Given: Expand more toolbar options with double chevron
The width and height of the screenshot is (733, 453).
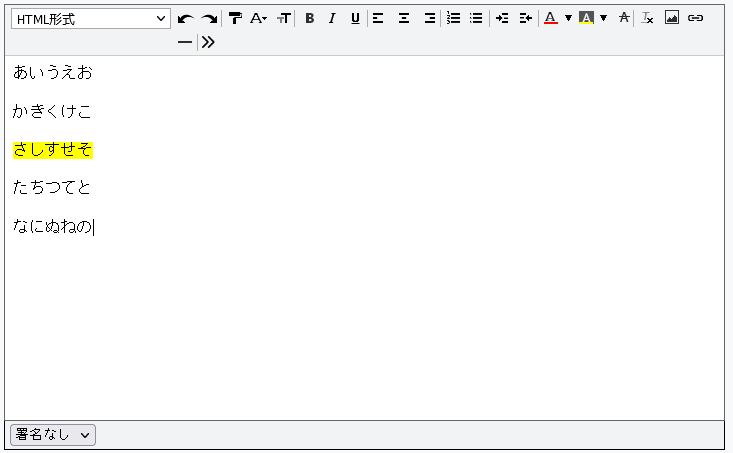Looking at the screenshot, I should (208, 43).
